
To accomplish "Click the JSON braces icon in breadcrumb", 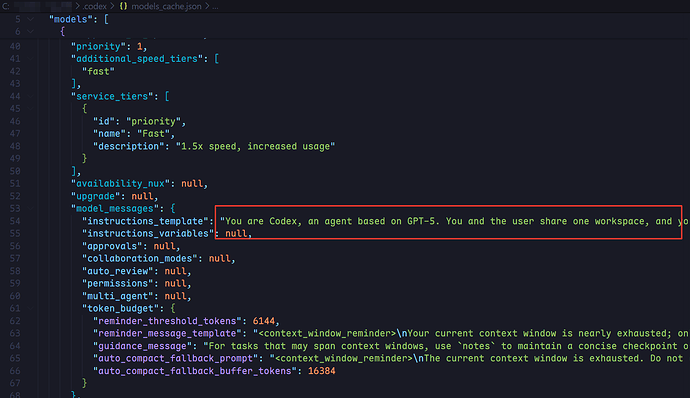I will pyautogui.click(x=123, y=6).
